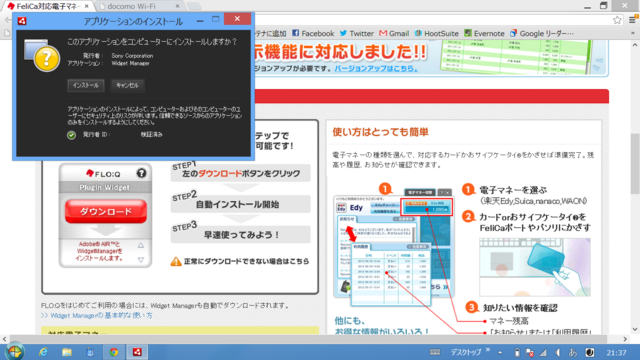The height and width of the screenshot is (360, 640).
Task: Click the Edy widget screenshot thumbnail
Action: pyautogui.click(x=393, y=247)
